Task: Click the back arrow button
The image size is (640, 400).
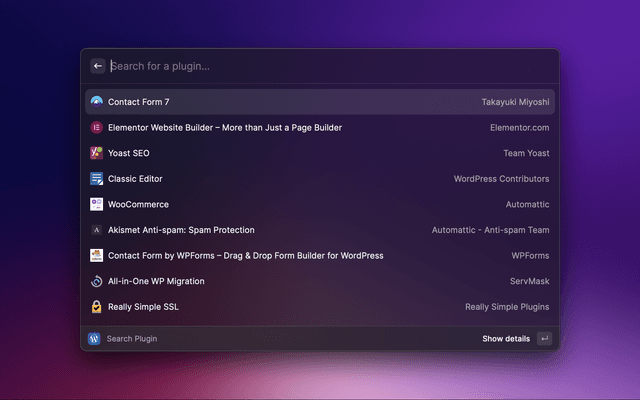Action: coord(98,66)
